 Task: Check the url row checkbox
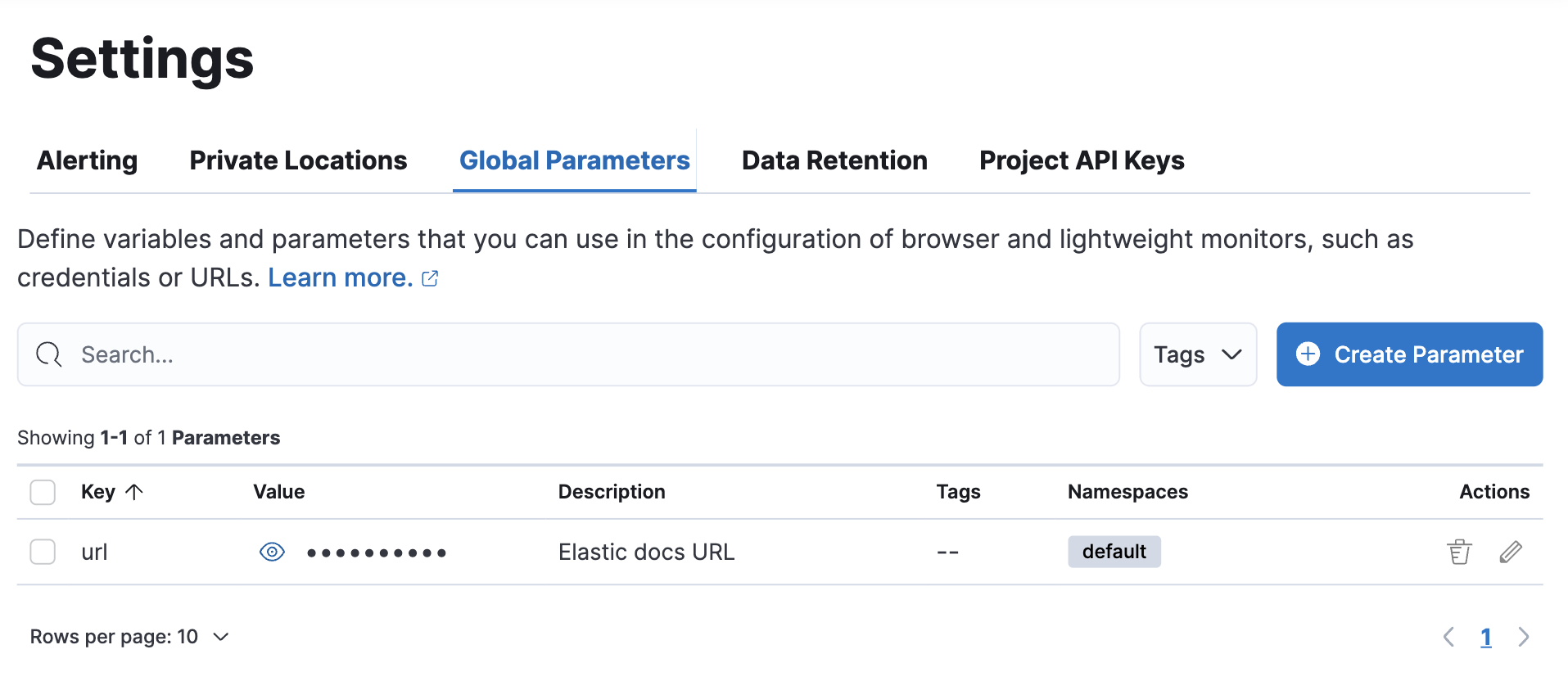pos(43,552)
